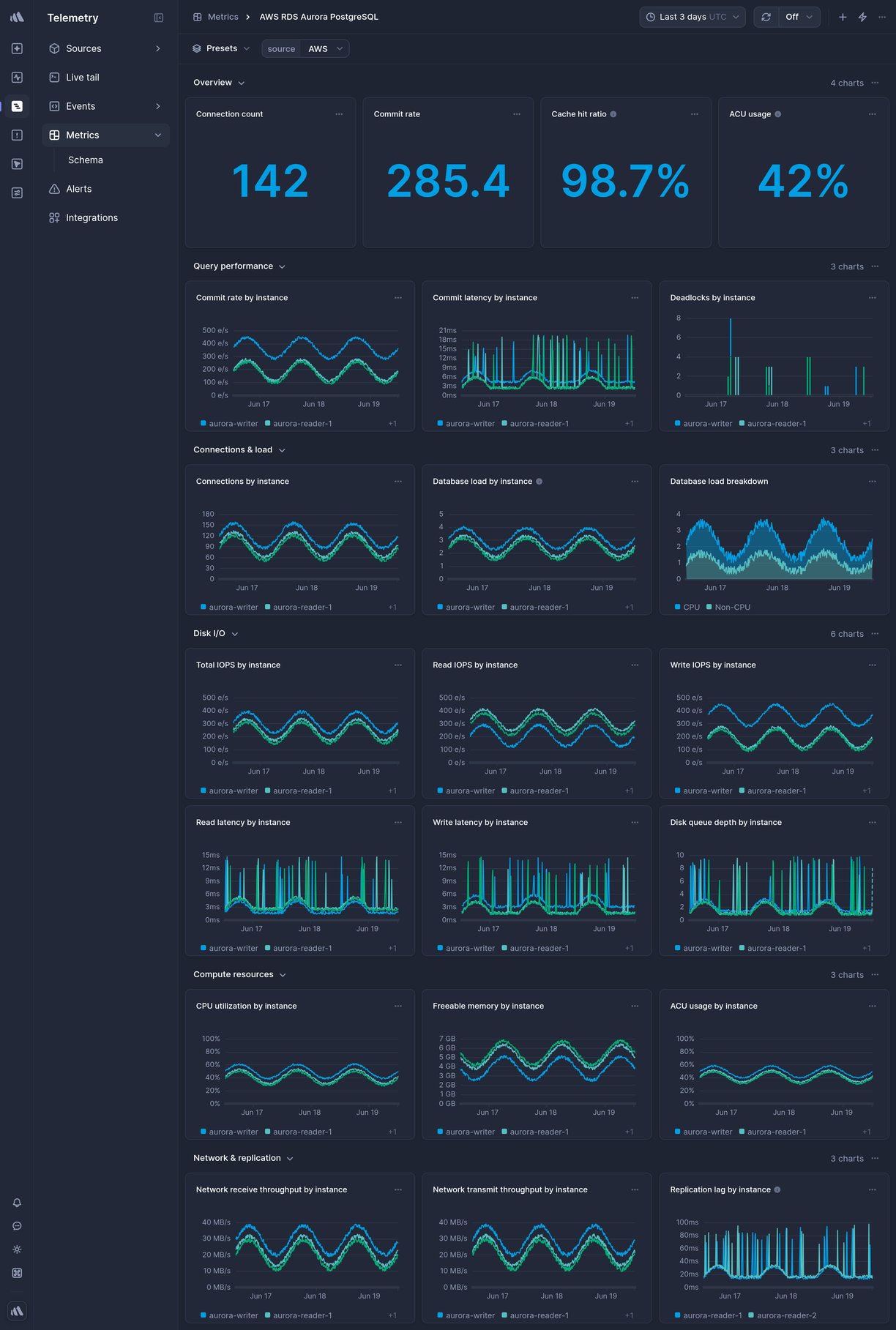Click the uptime pulse icon in left rail

pyautogui.click(x=17, y=77)
